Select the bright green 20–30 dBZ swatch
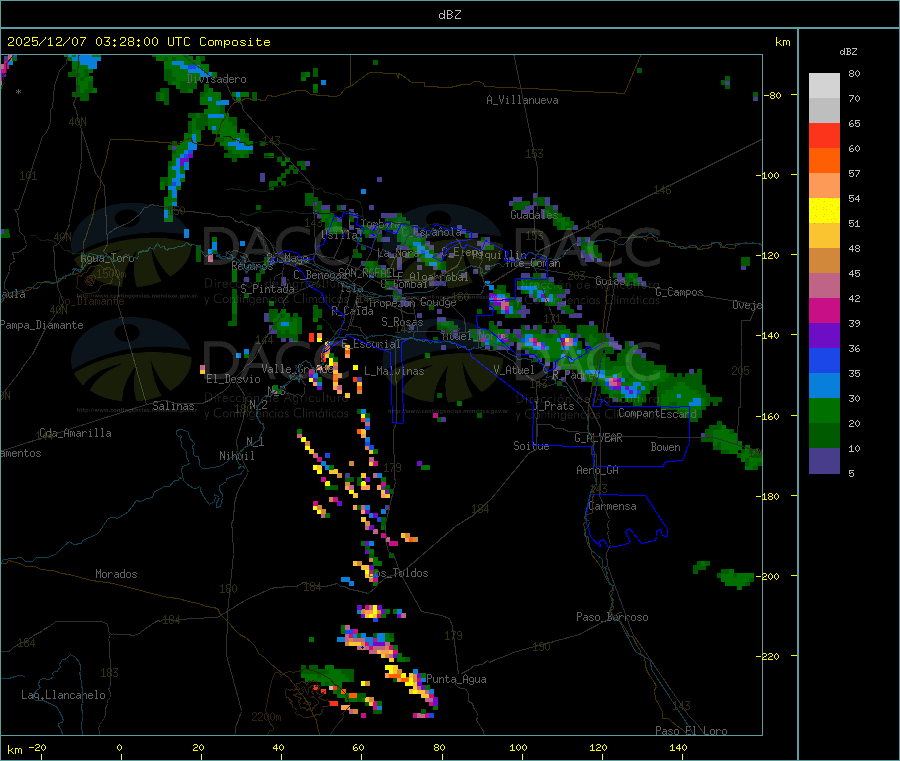The width and height of the screenshot is (900, 761). pos(824,410)
